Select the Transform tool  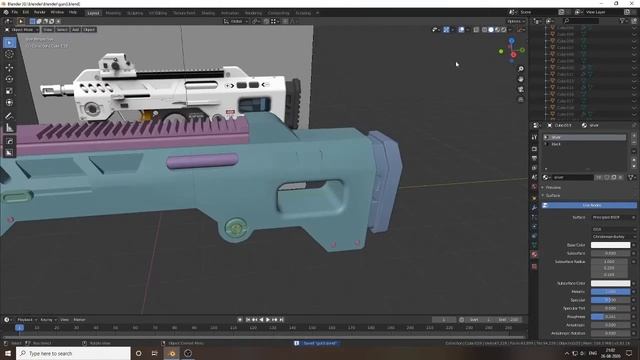click(9, 102)
